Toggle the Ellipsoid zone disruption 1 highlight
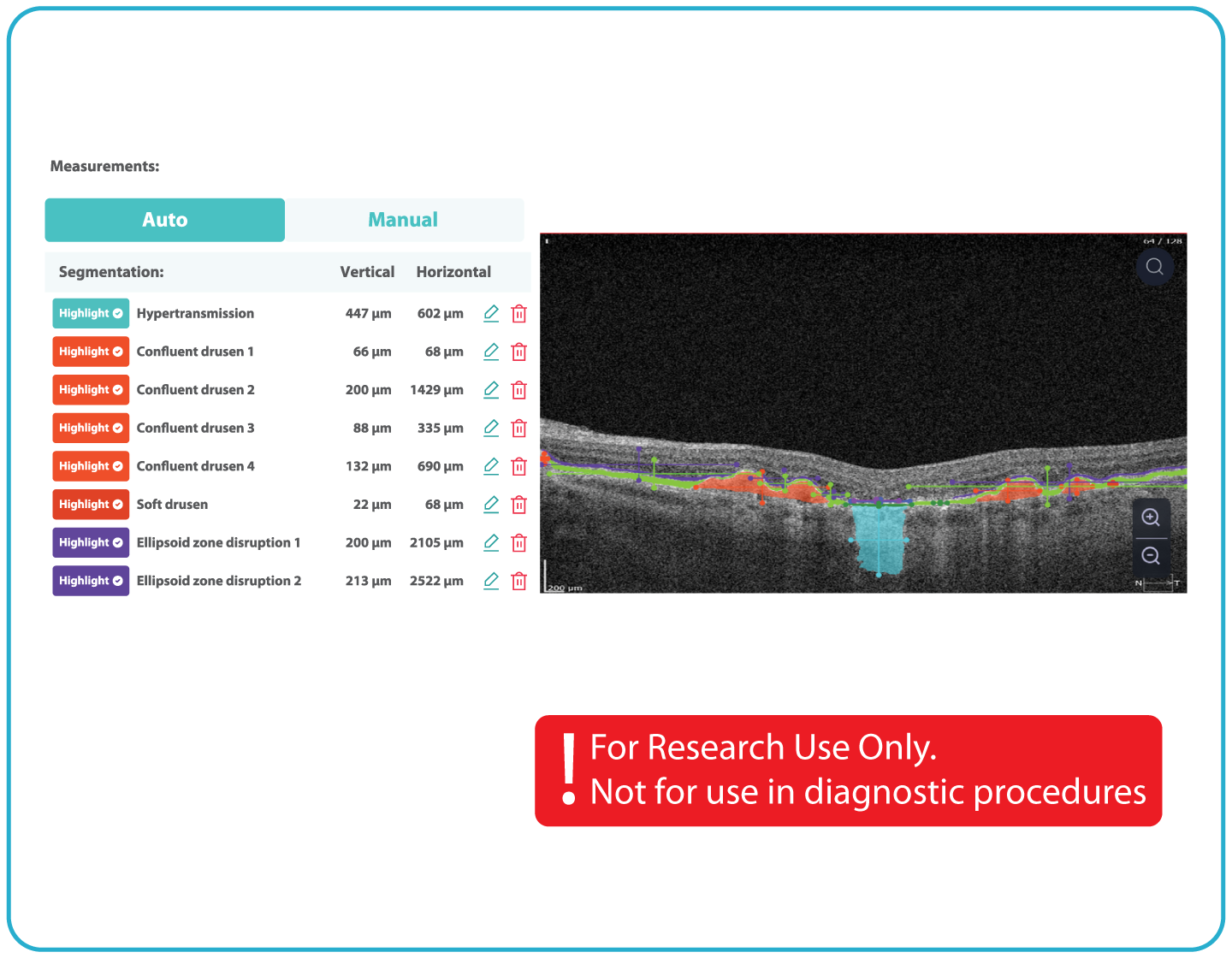Viewport: 1232px width, 958px height. (x=90, y=542)
